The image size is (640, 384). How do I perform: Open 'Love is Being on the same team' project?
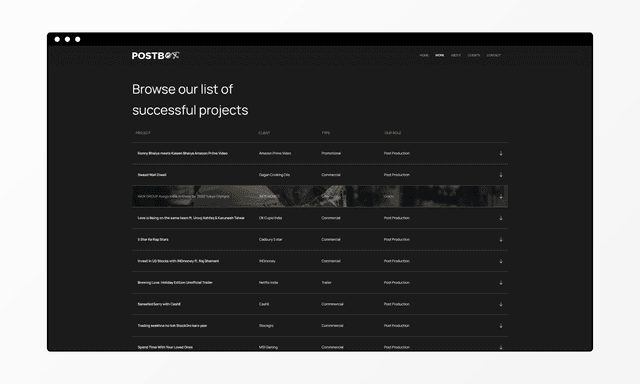[x=191, y=218]
